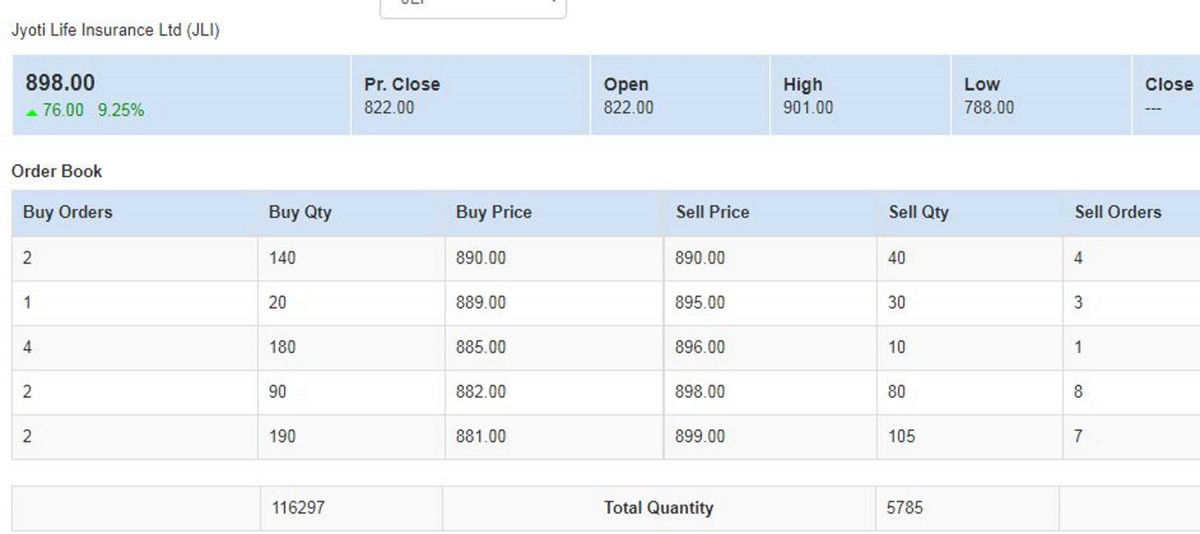
Task: Select the 898.00 last traded price
Action: coord(60,83)
